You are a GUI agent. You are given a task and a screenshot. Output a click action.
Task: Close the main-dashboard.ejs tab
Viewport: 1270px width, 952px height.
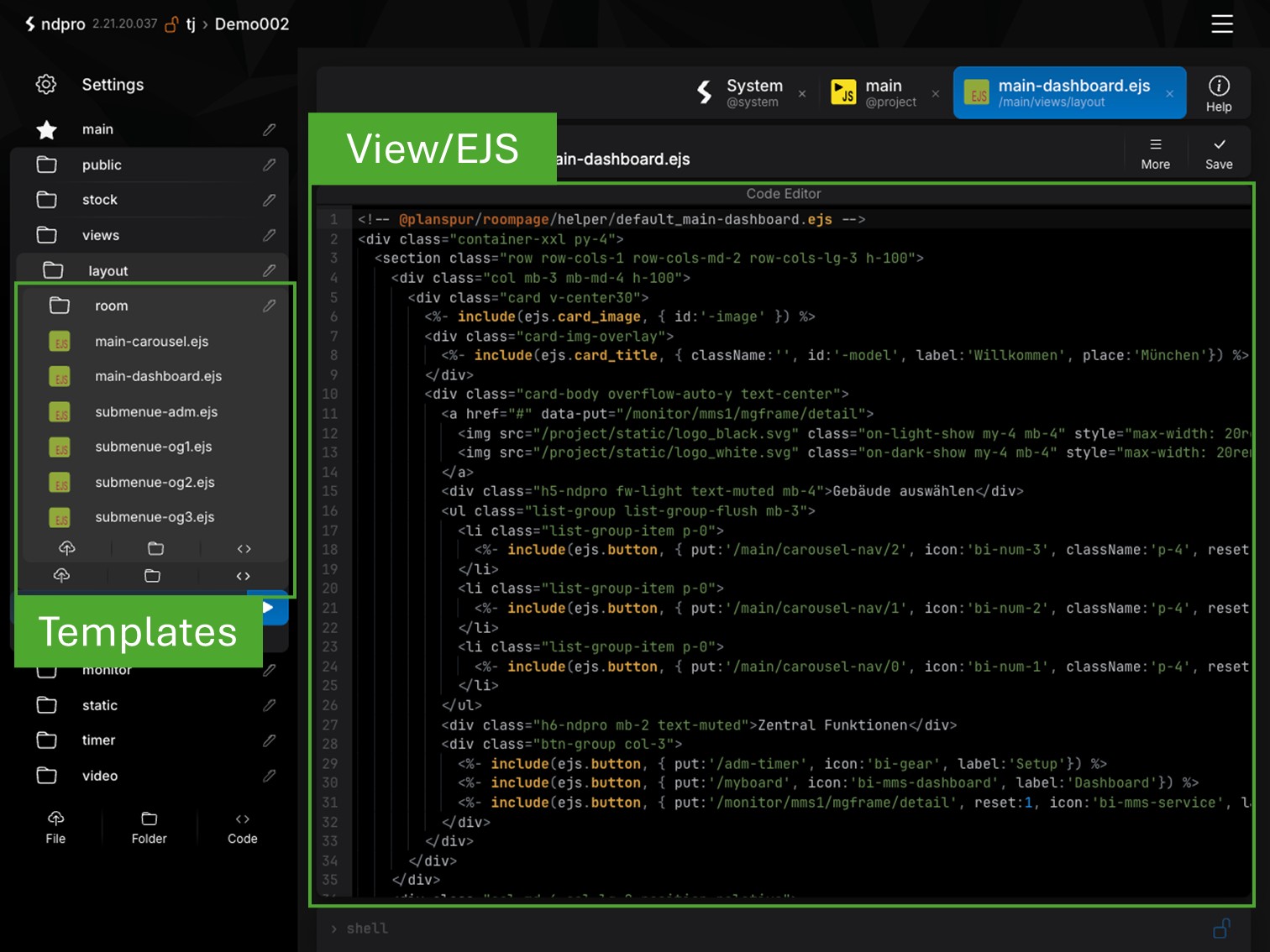point(1169,93)
